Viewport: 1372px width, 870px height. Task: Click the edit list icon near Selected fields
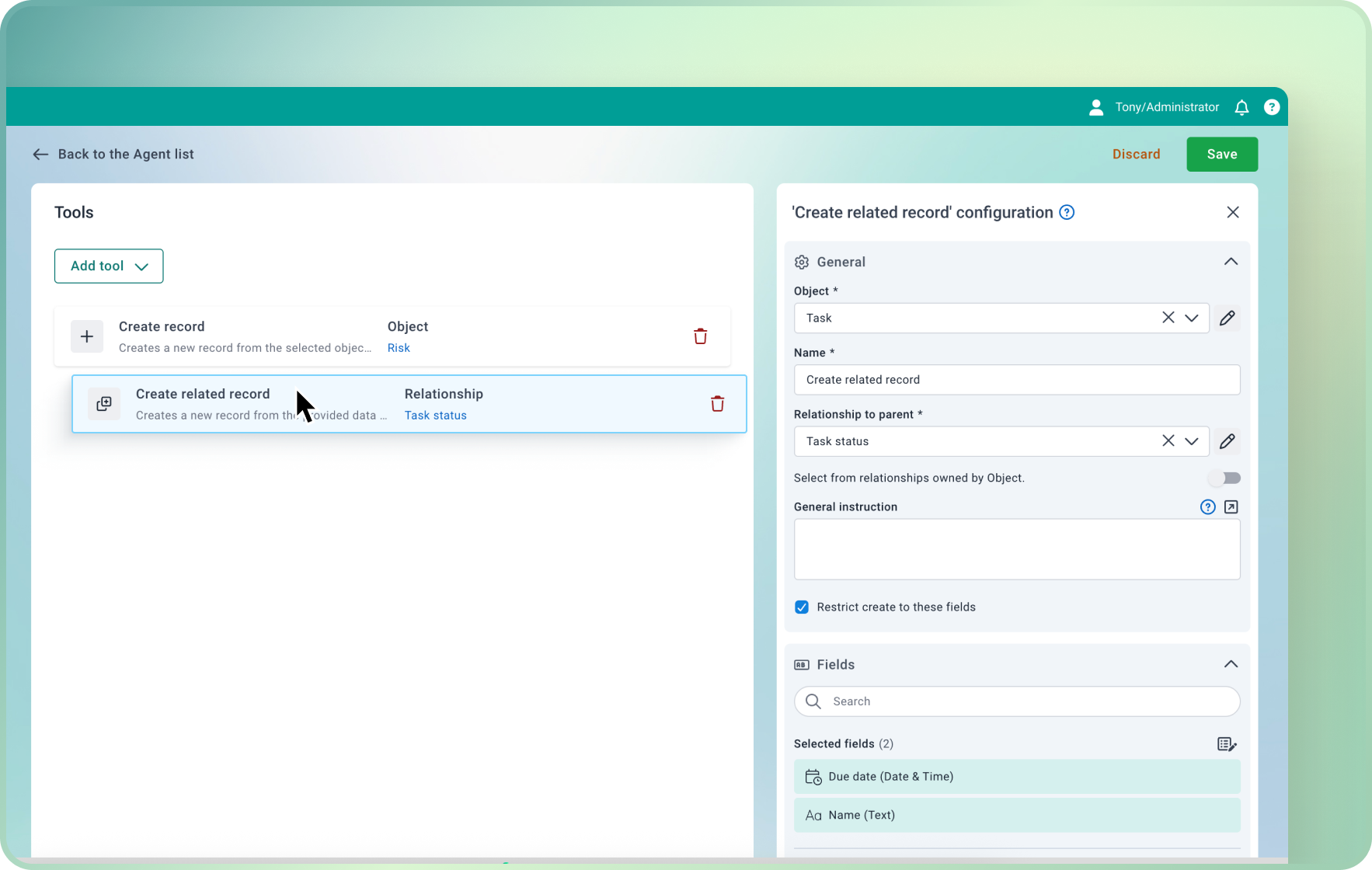tap(1227, 743)
